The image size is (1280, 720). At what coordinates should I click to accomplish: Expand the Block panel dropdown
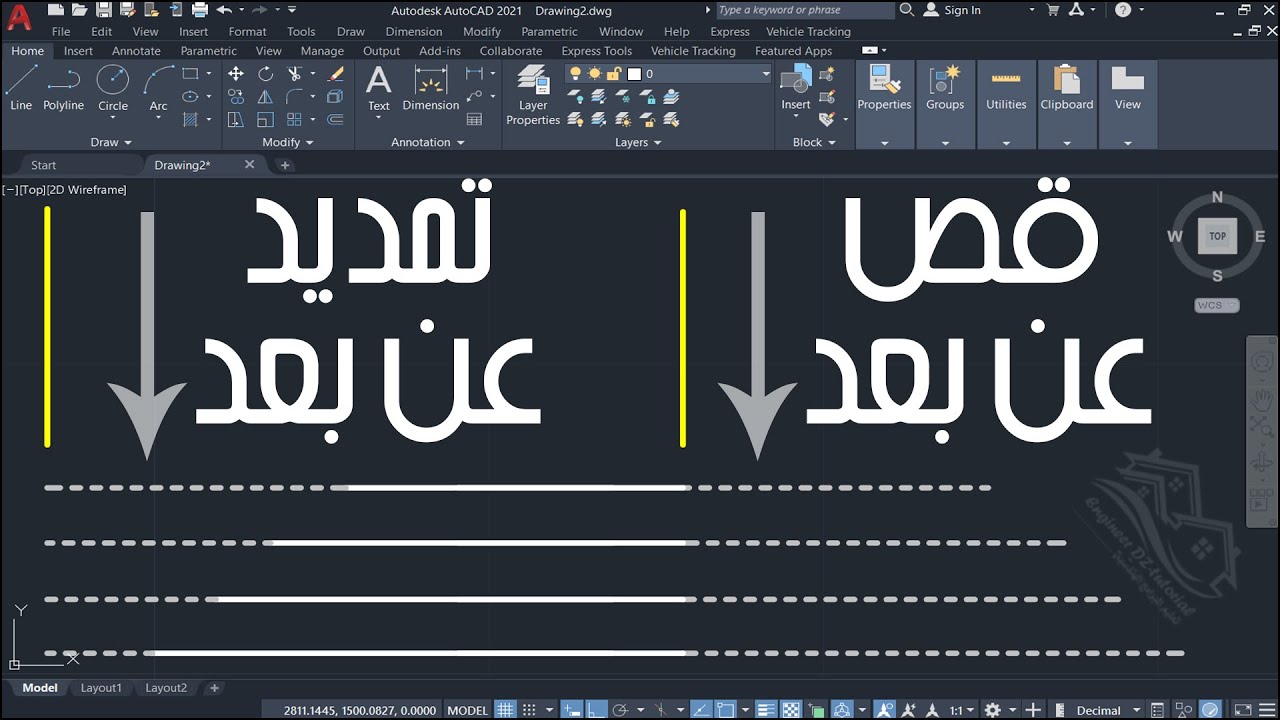813,142
